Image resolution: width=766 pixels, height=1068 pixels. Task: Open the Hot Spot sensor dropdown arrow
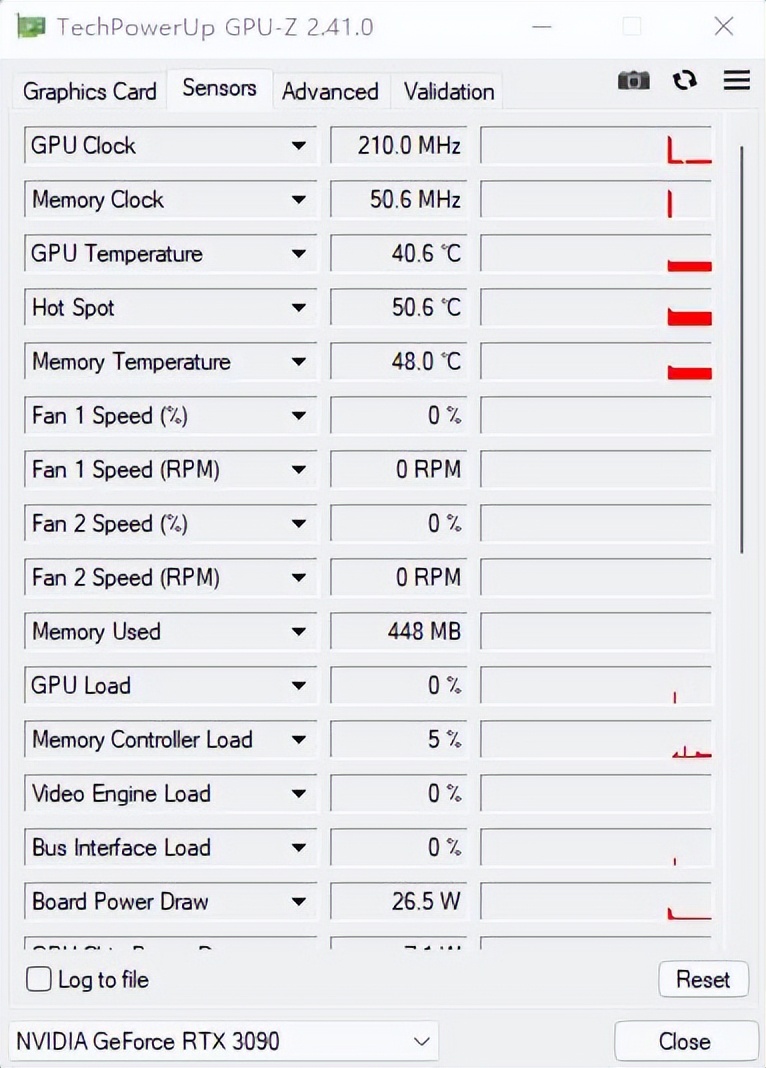pos(298,308)
